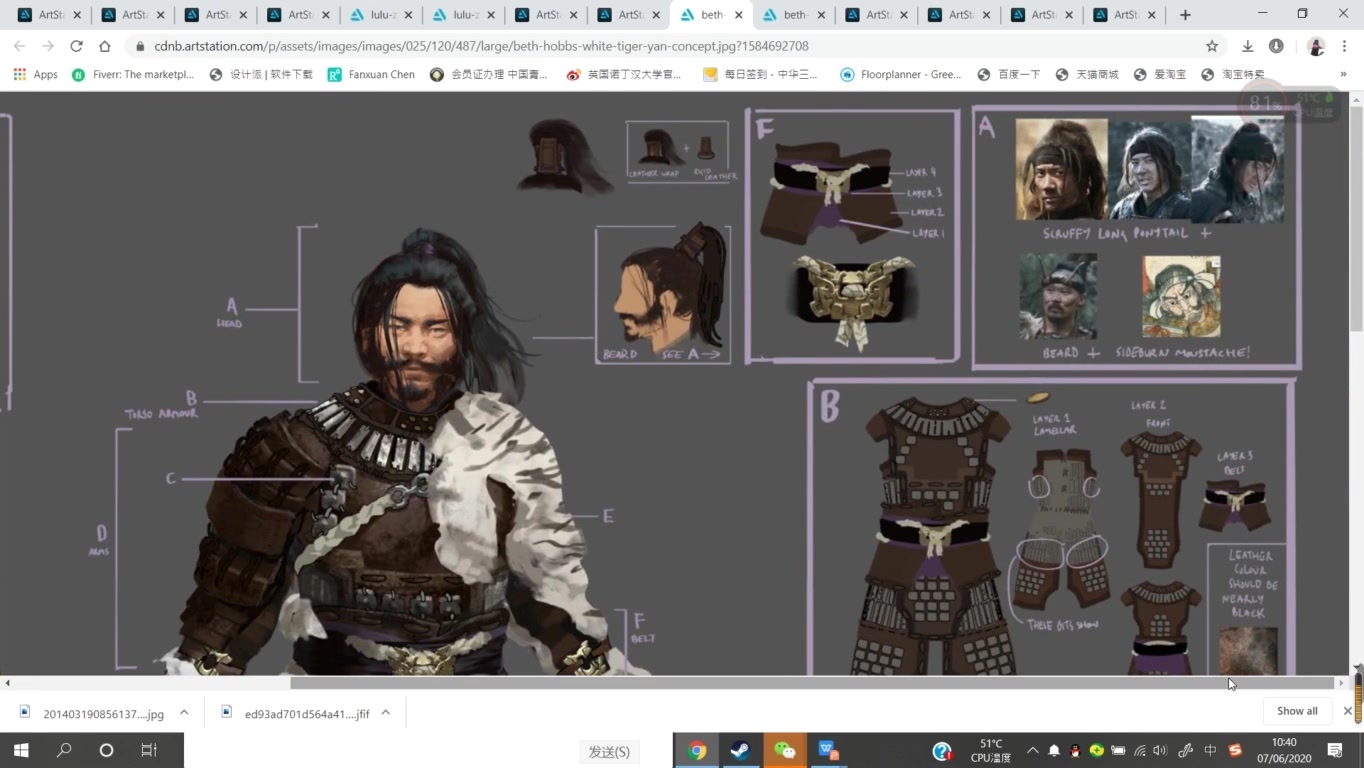Switch to Chrome in the taskbar
The image size is (1364, 768).
(x=697, y=750)
